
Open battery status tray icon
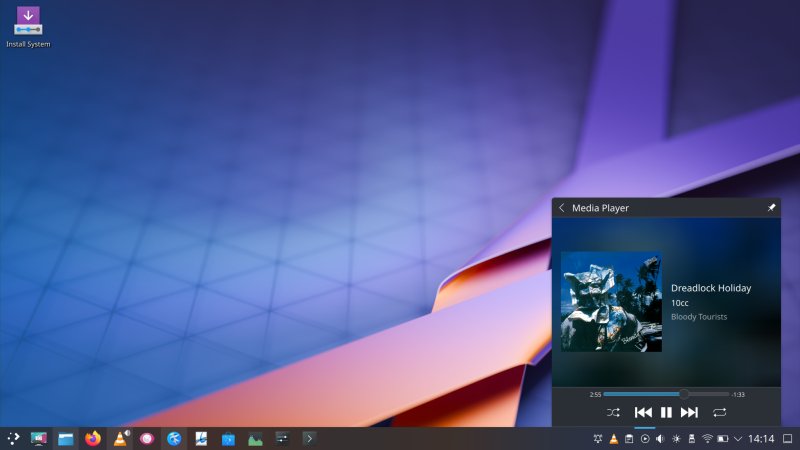723,438
